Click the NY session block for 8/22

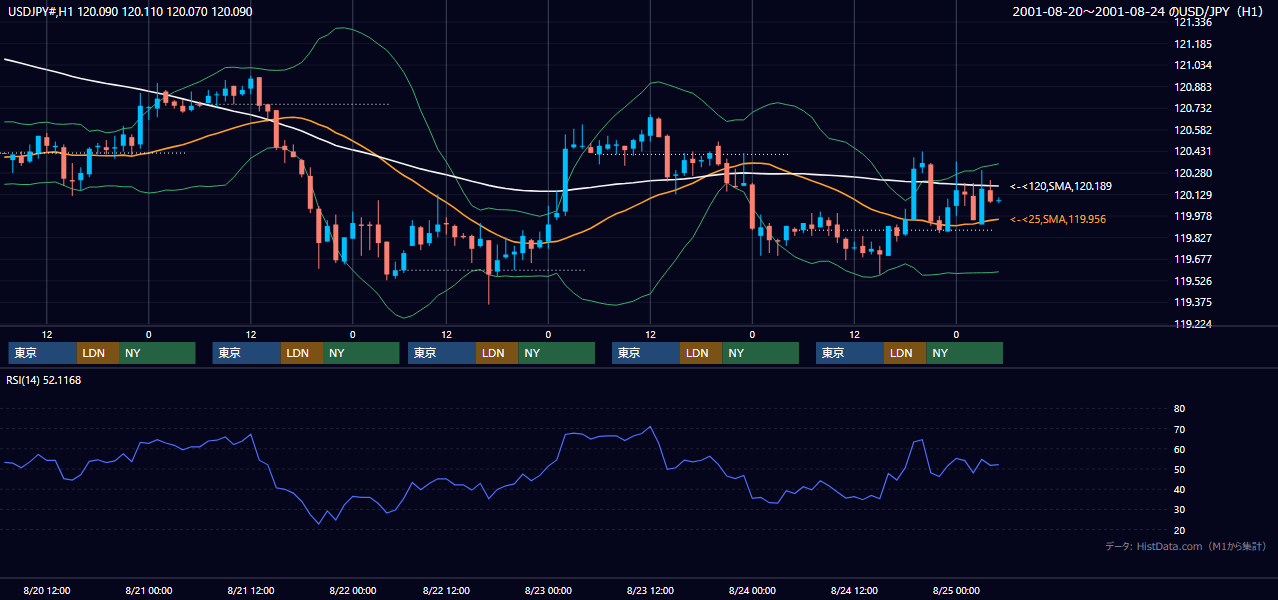[x=558, y=353]
